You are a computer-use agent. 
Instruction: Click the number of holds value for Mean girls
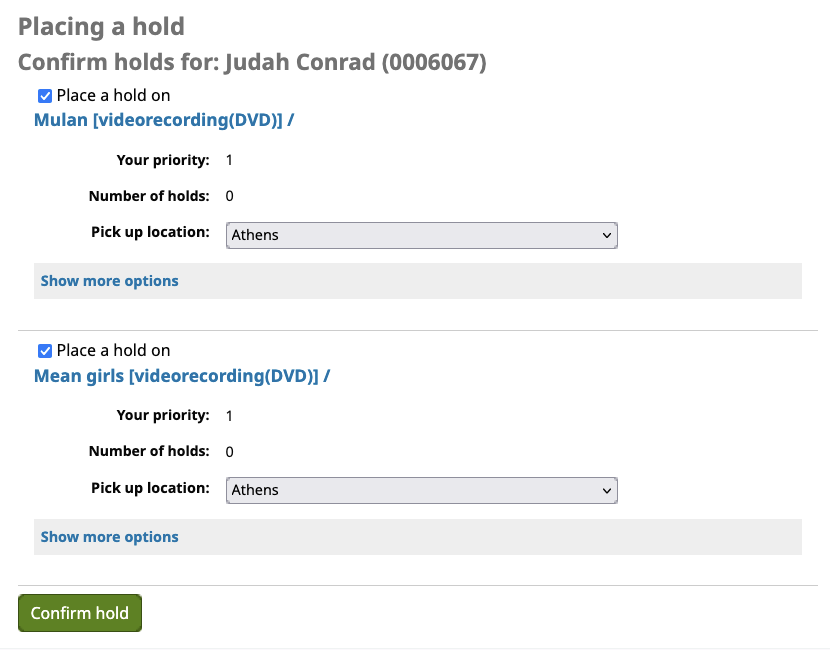[x=229, y=452]
